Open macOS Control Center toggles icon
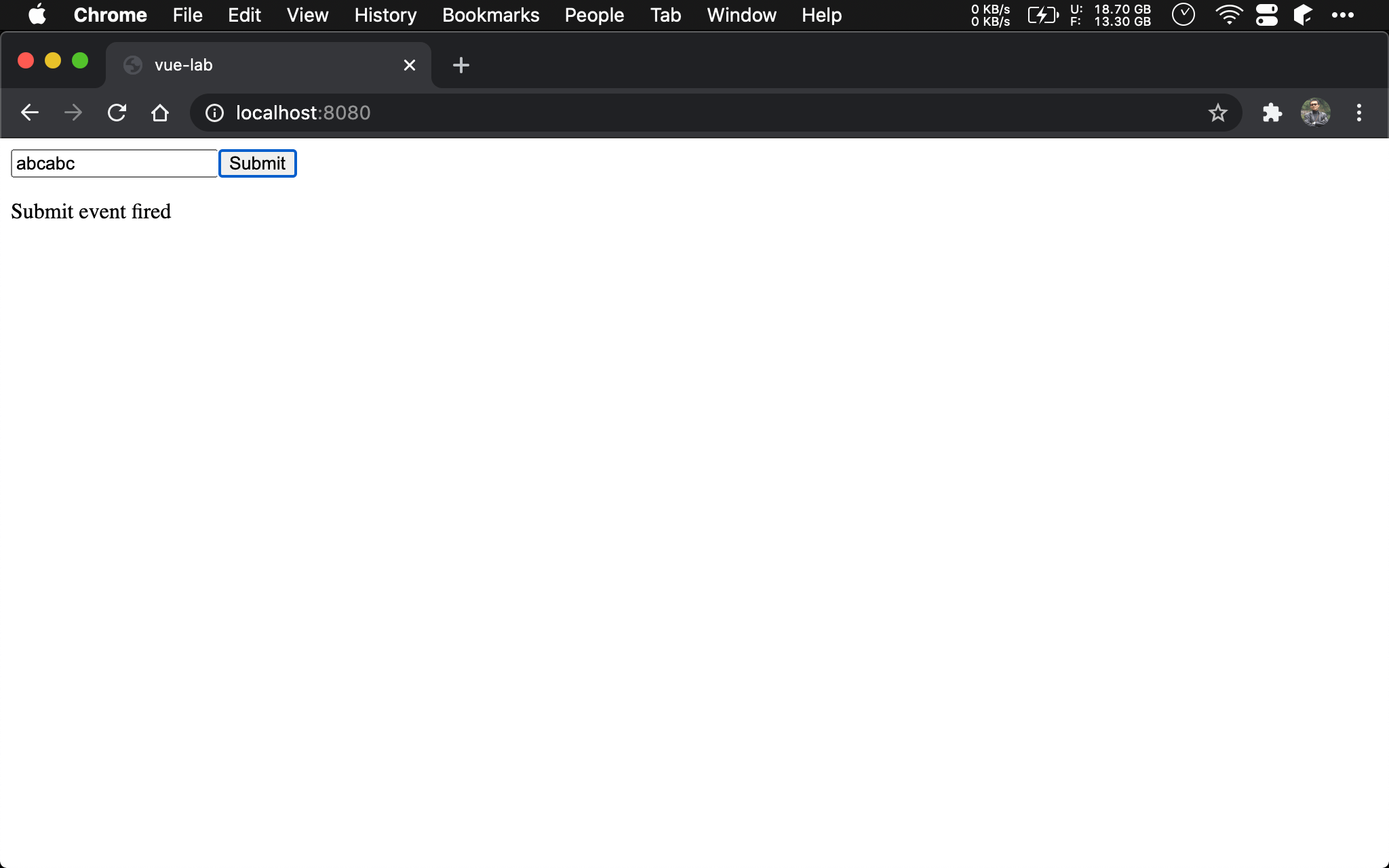 (1266, 15)
